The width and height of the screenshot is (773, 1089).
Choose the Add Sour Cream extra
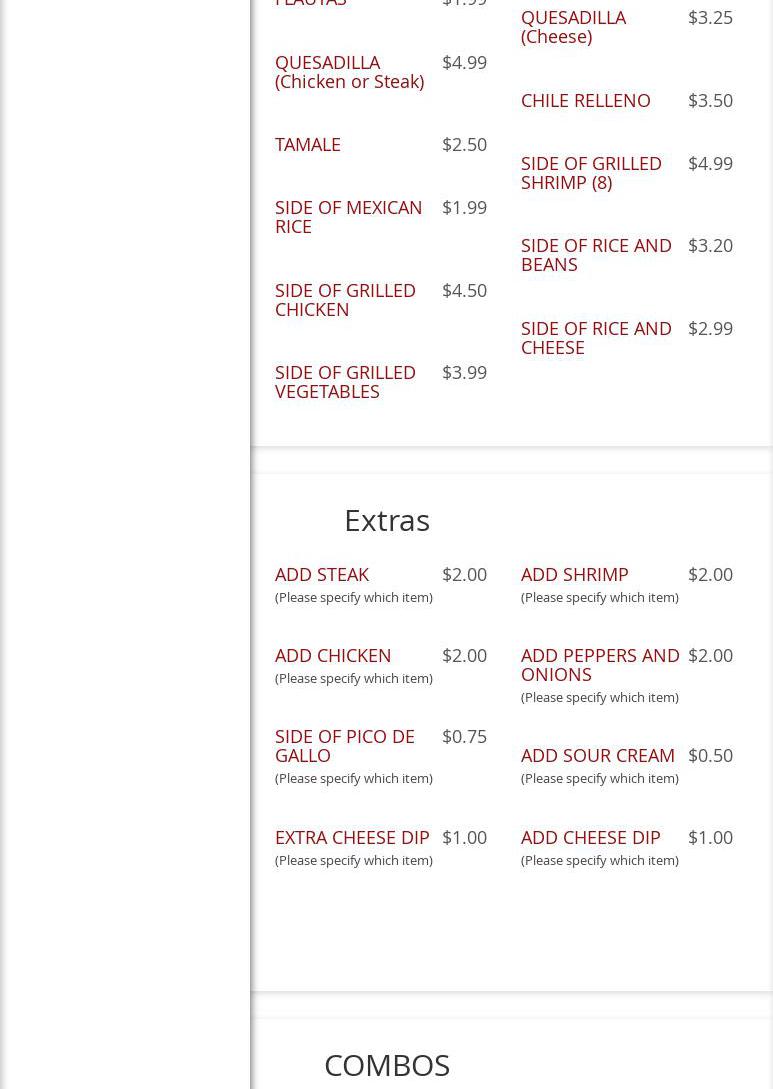(x=597, y=755)
